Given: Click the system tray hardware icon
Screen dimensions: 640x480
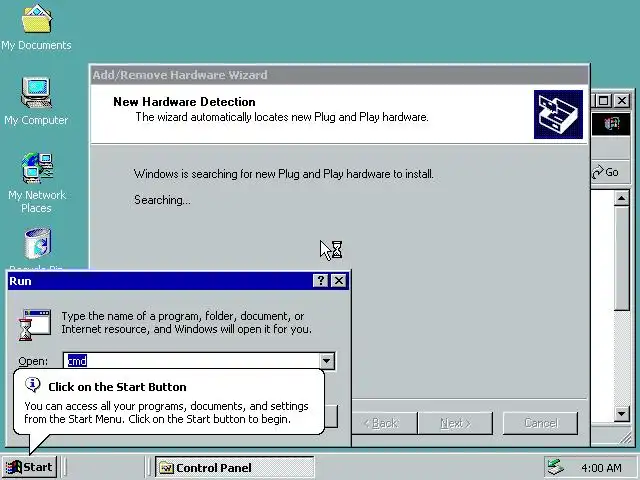Looking at the screenshot, I should 556,467.
